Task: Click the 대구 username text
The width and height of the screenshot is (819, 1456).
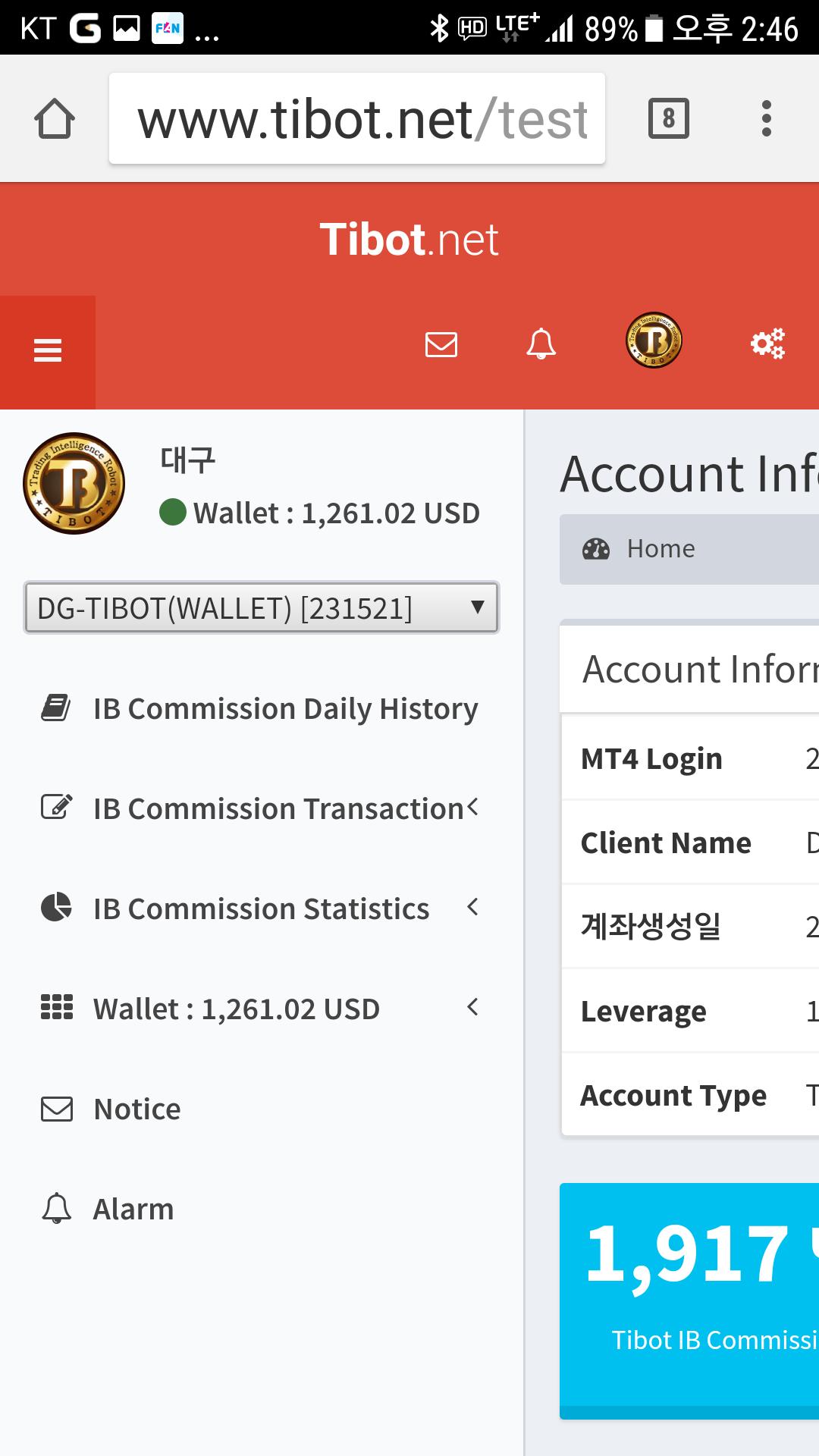Action: click(x=188, y=460)
